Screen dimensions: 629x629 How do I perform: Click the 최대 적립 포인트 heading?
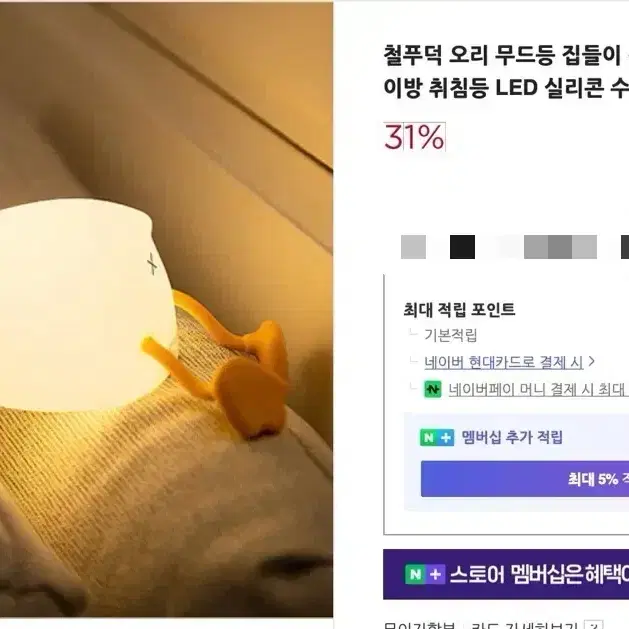tap(459, 309)
